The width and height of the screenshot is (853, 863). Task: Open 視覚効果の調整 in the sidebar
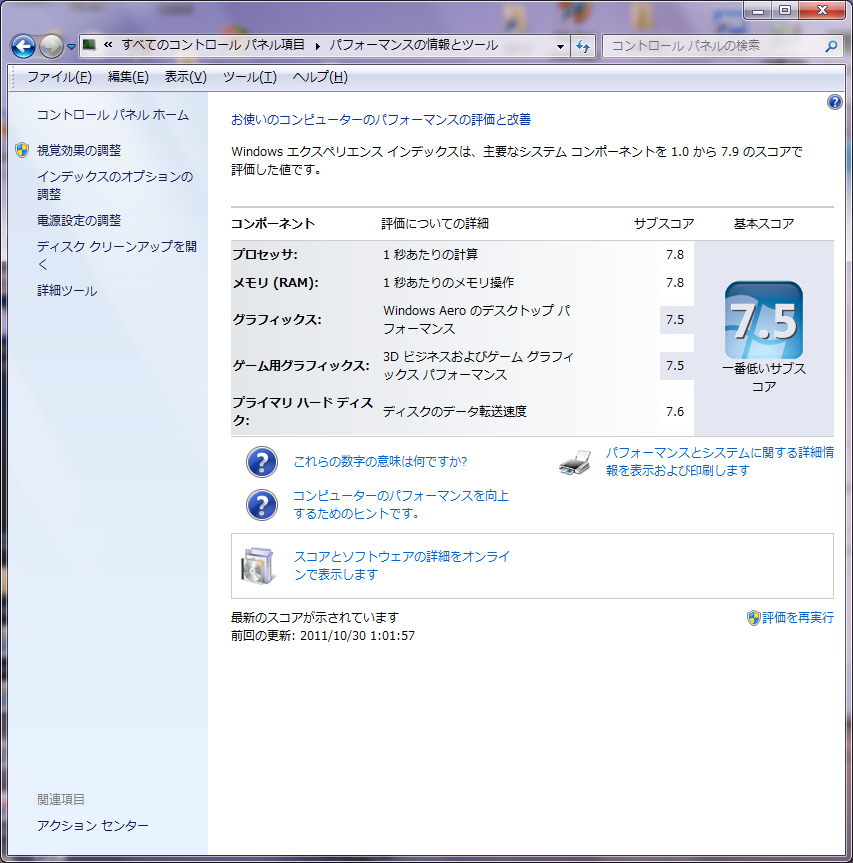click(79, 150)
